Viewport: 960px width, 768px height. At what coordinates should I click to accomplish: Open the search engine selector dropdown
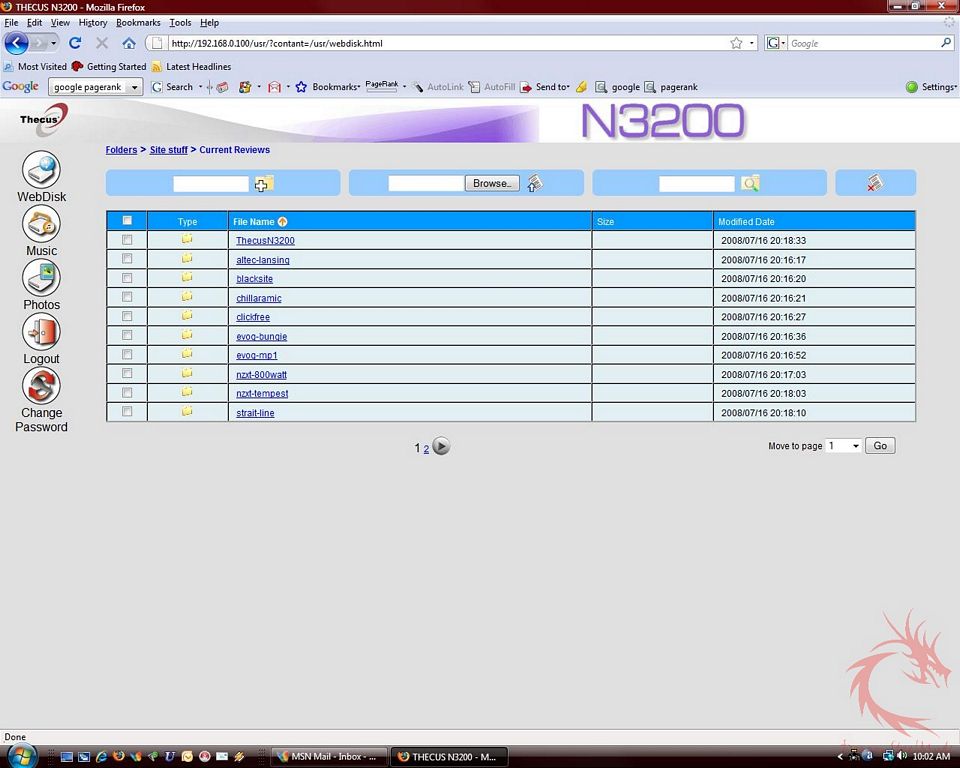(x=775, y=43)
